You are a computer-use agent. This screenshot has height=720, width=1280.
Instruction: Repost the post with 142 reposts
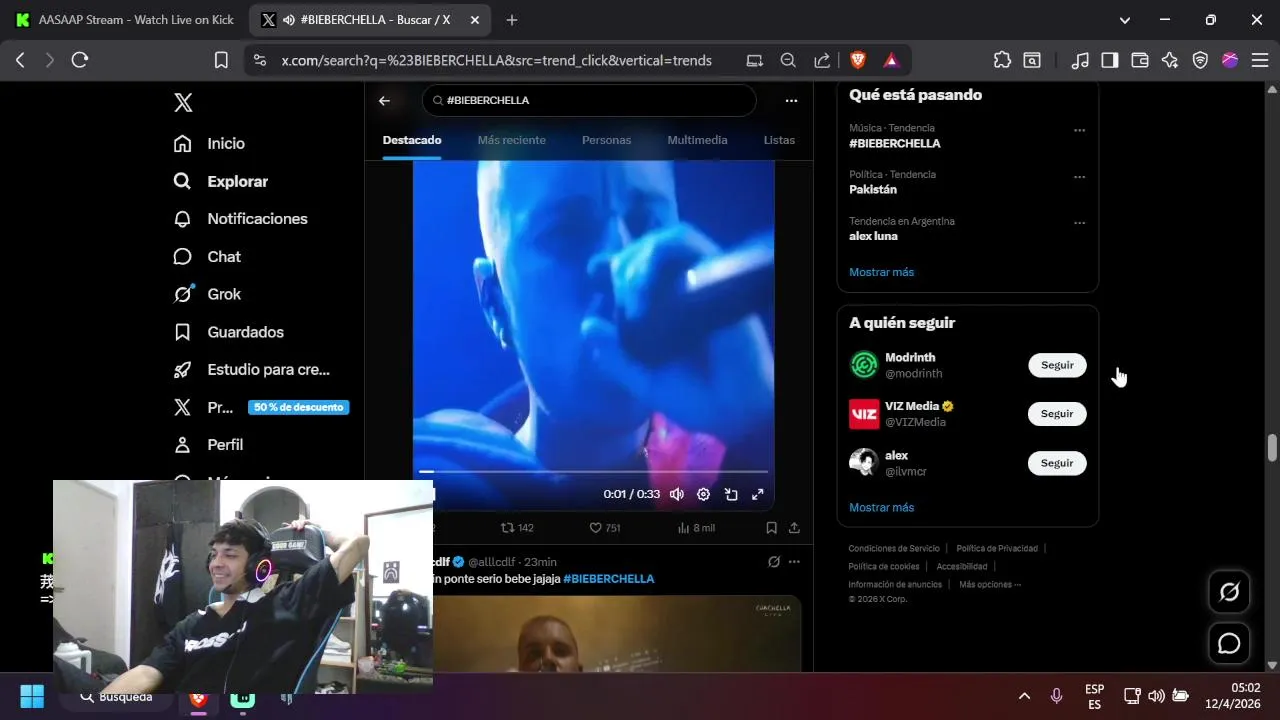tap(517, 528)
